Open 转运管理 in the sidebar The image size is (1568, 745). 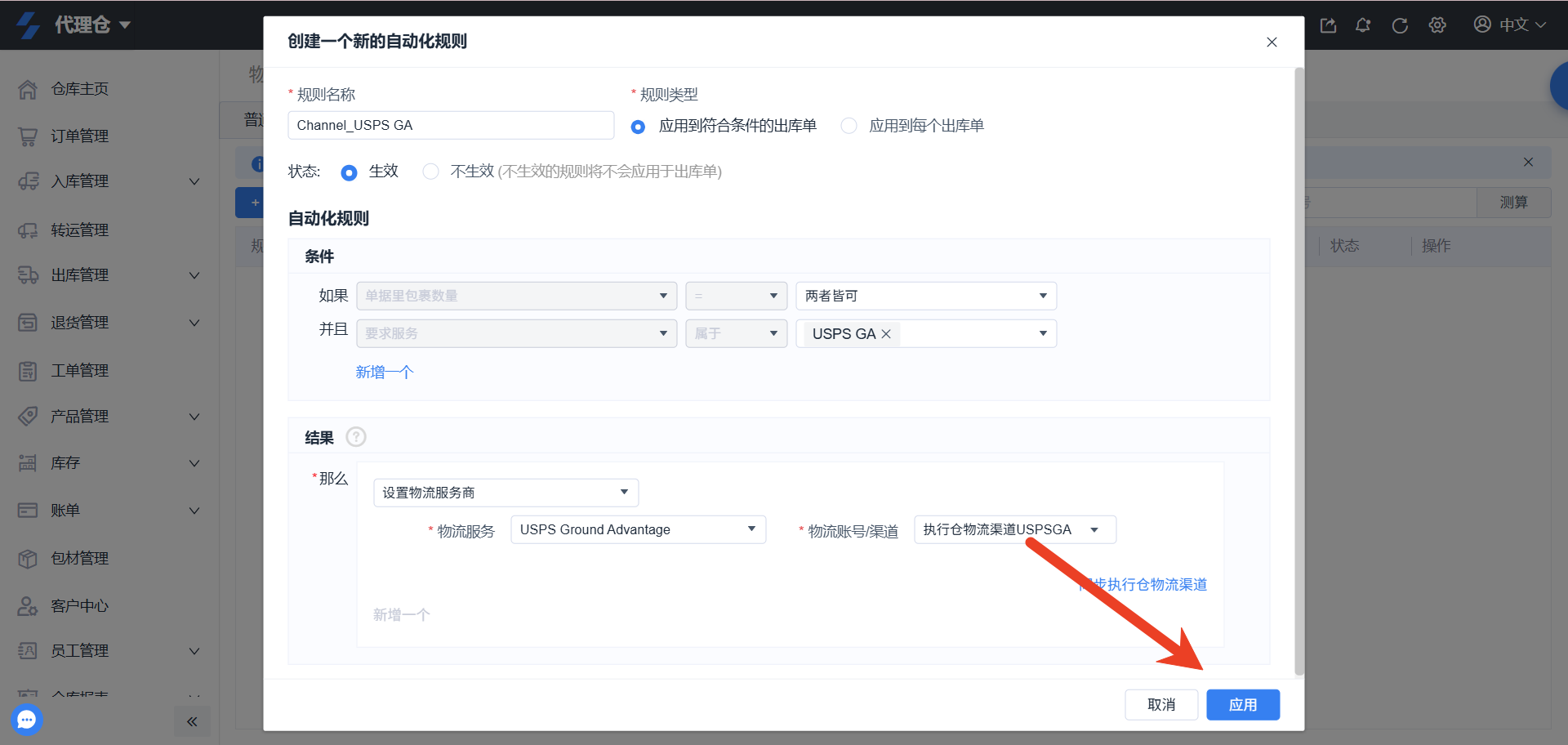[x=80, y=230]
